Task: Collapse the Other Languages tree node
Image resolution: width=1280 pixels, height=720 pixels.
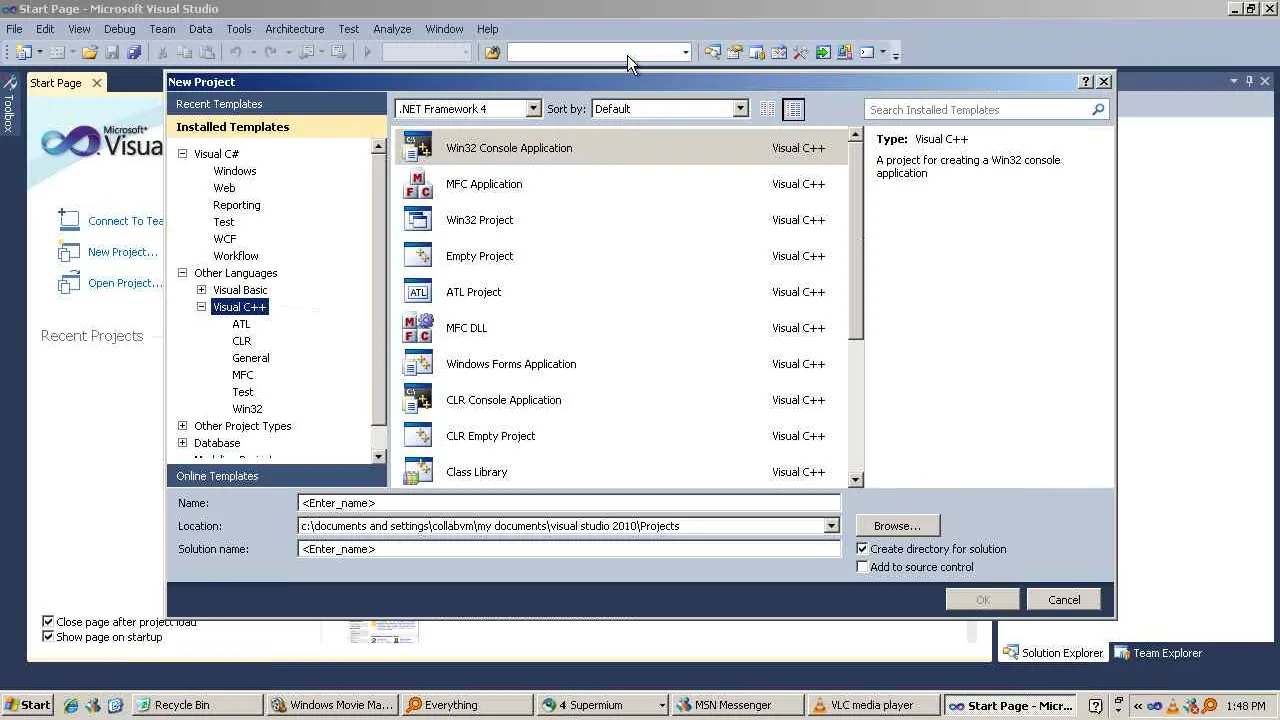Action: (183, 273)
